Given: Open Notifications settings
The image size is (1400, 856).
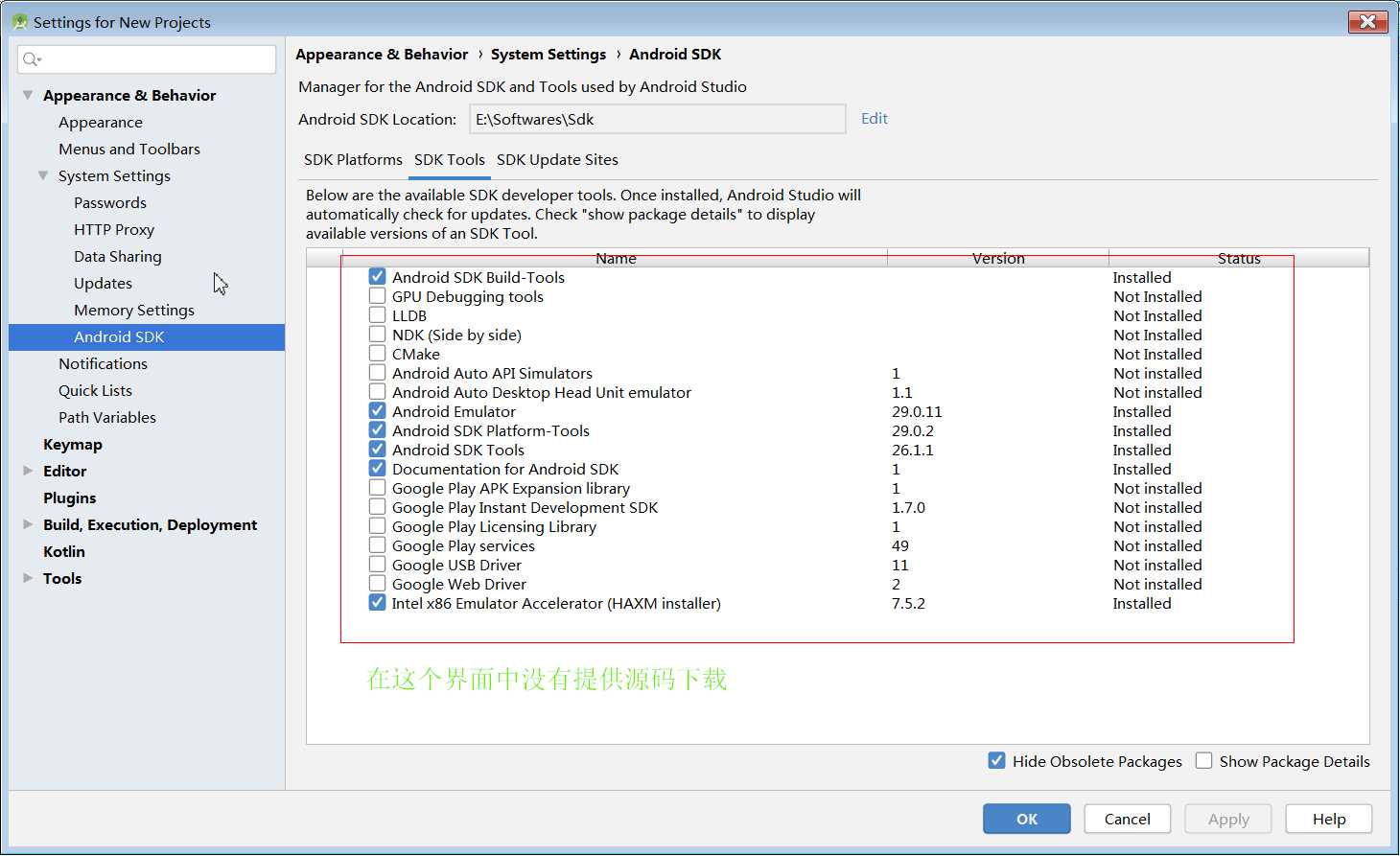Looking at the screenshot, I should pyautogui.click(x=104, y=363).
